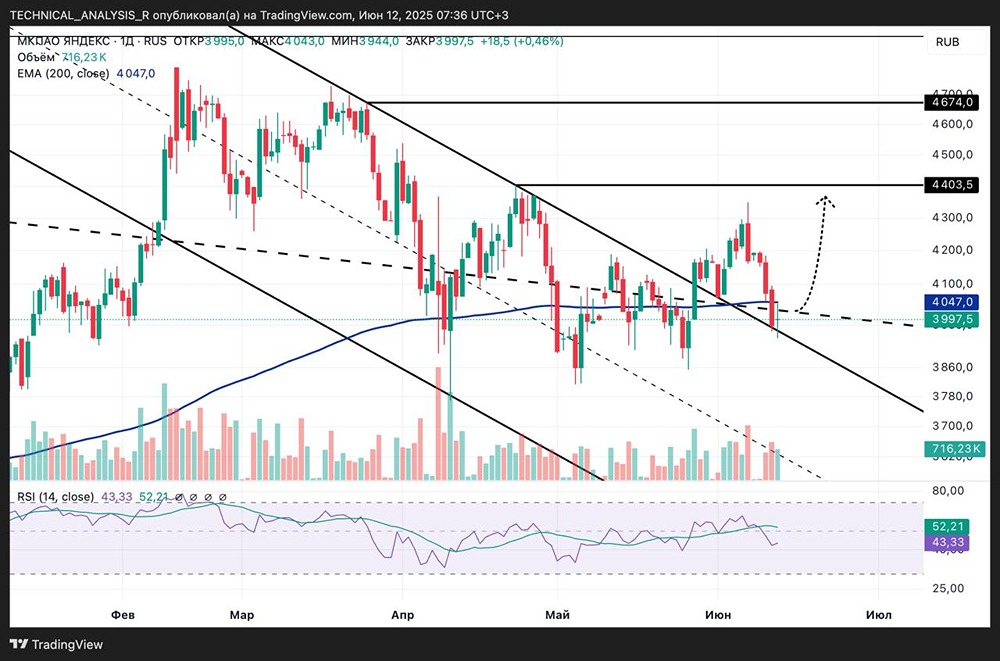Click the ОТКР 3995,0 open value

pos(207,41)
